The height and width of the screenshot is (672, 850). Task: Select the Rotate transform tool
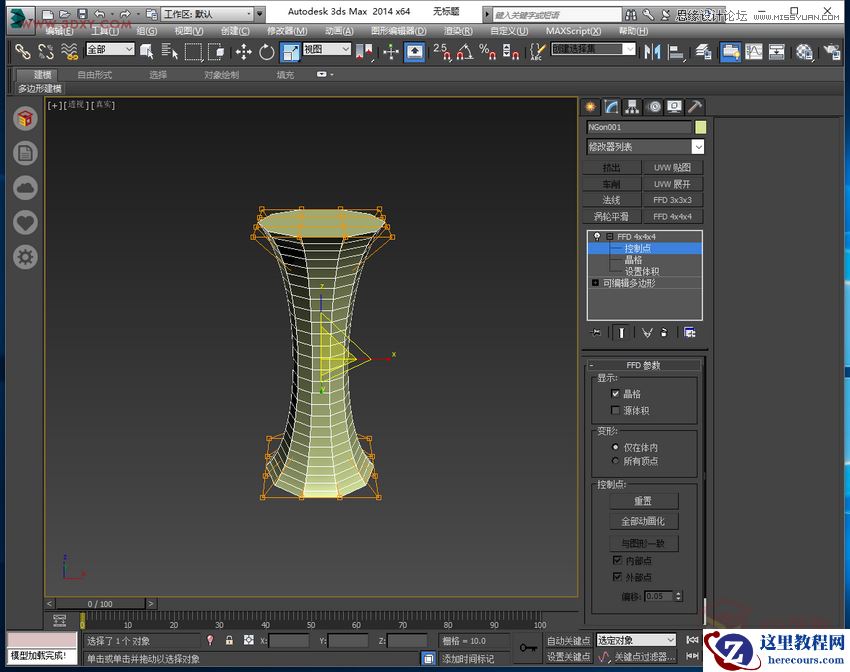coord(267,51)
